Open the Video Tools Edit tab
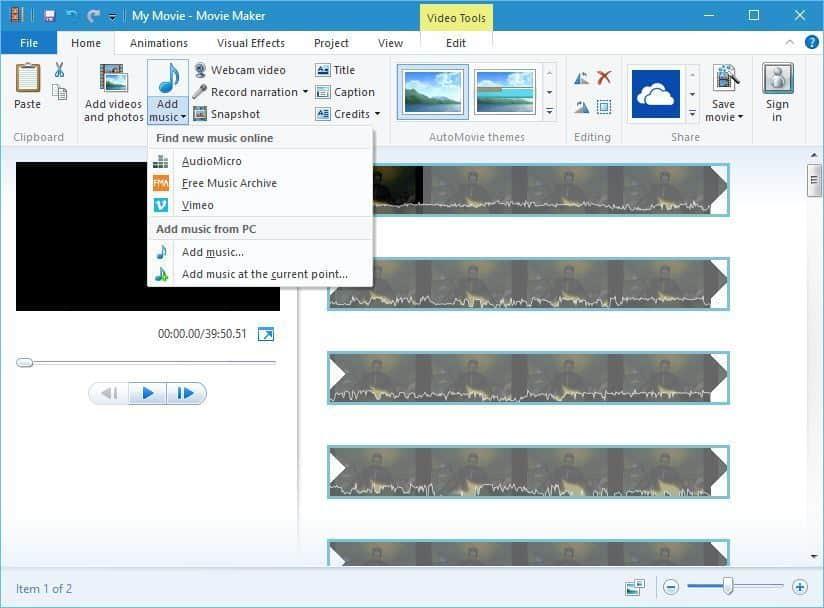Screen dimensions: 824x608 tap(456, 43)
